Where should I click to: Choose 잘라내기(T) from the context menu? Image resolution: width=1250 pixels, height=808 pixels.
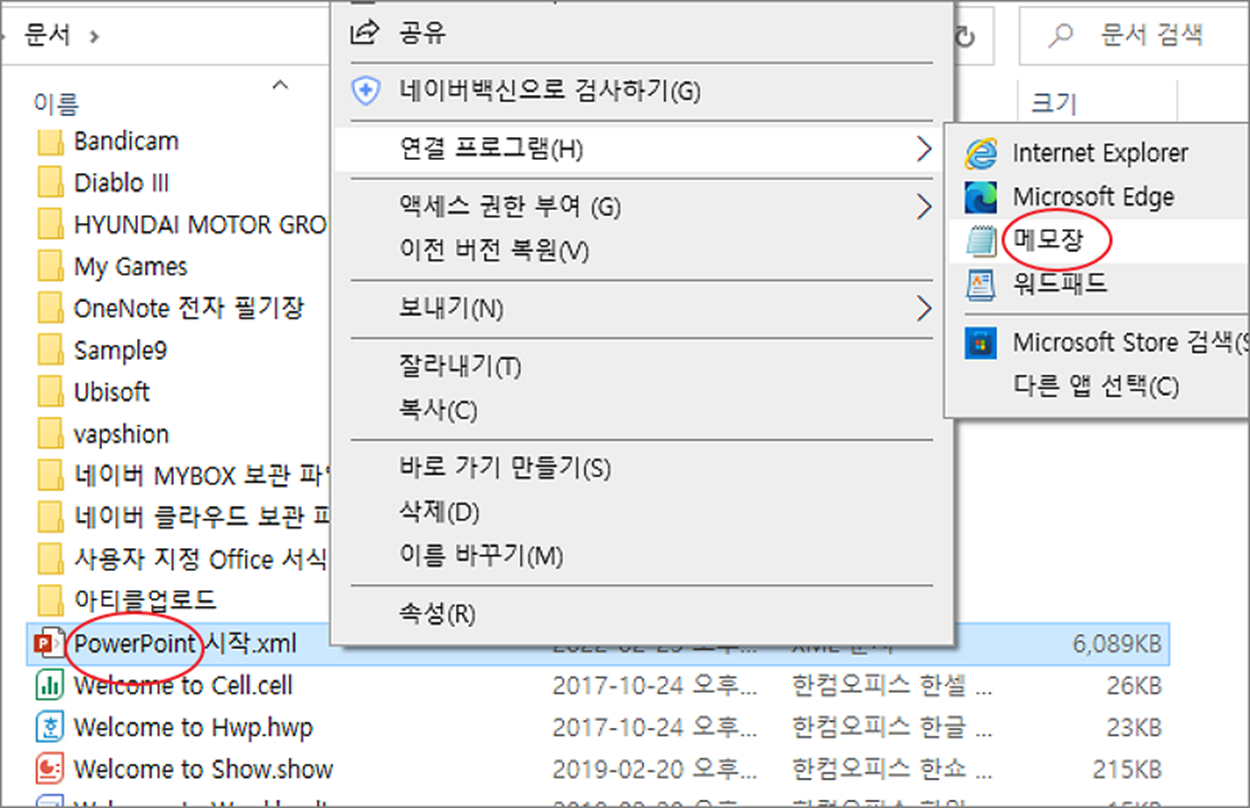[460, 367]
